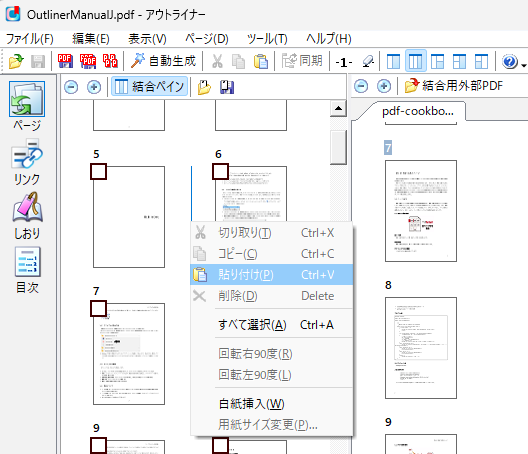Switch to the しおり sidebar panel
528x454 pixels.
point(27,216)
